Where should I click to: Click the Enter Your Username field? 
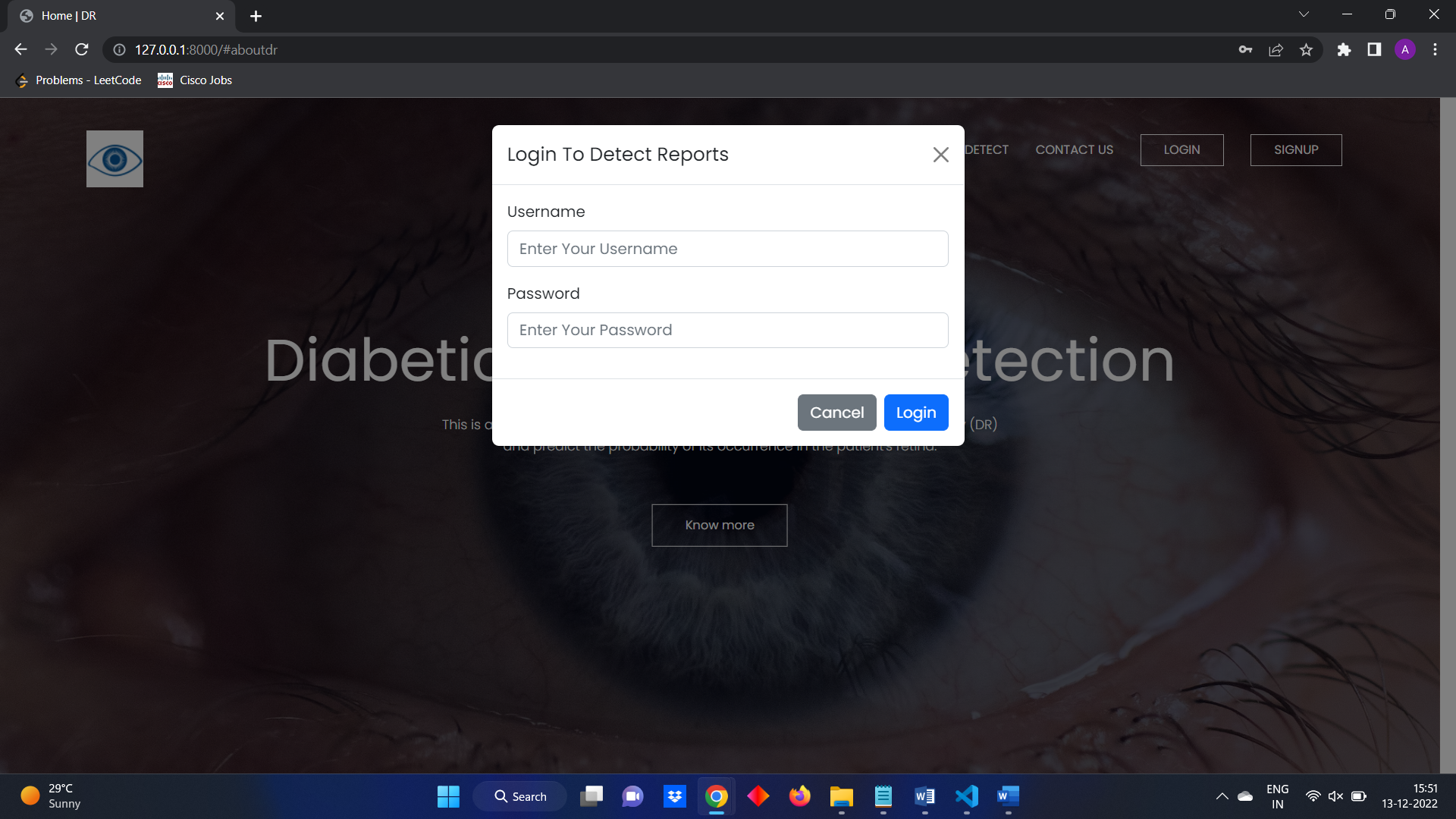[727, 248]
